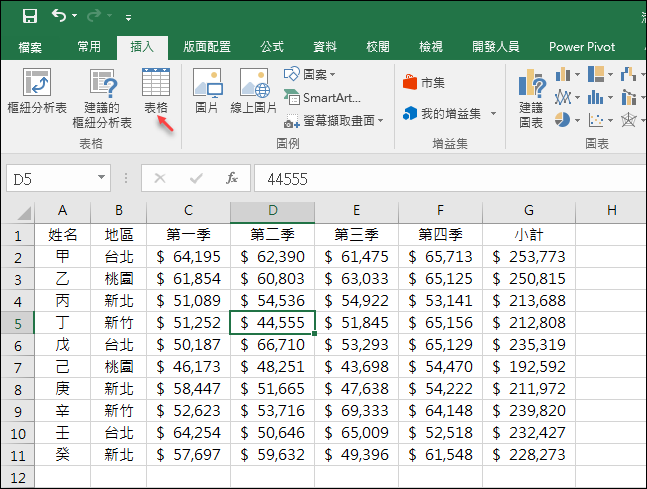The width and height of the screenshot is (647, 489).
Task: Click the Save icon in quick access toolbar
Action: click(30, 16)
